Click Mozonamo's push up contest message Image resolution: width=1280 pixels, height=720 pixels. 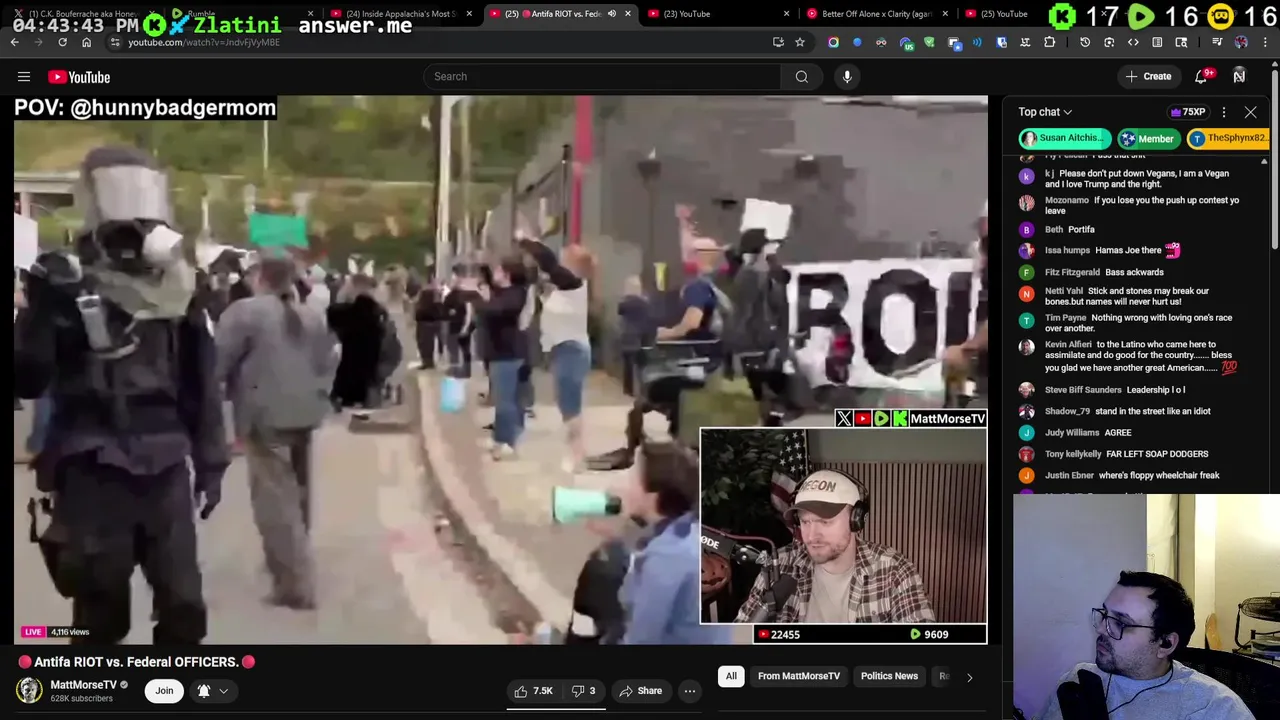click(1142, 205)
